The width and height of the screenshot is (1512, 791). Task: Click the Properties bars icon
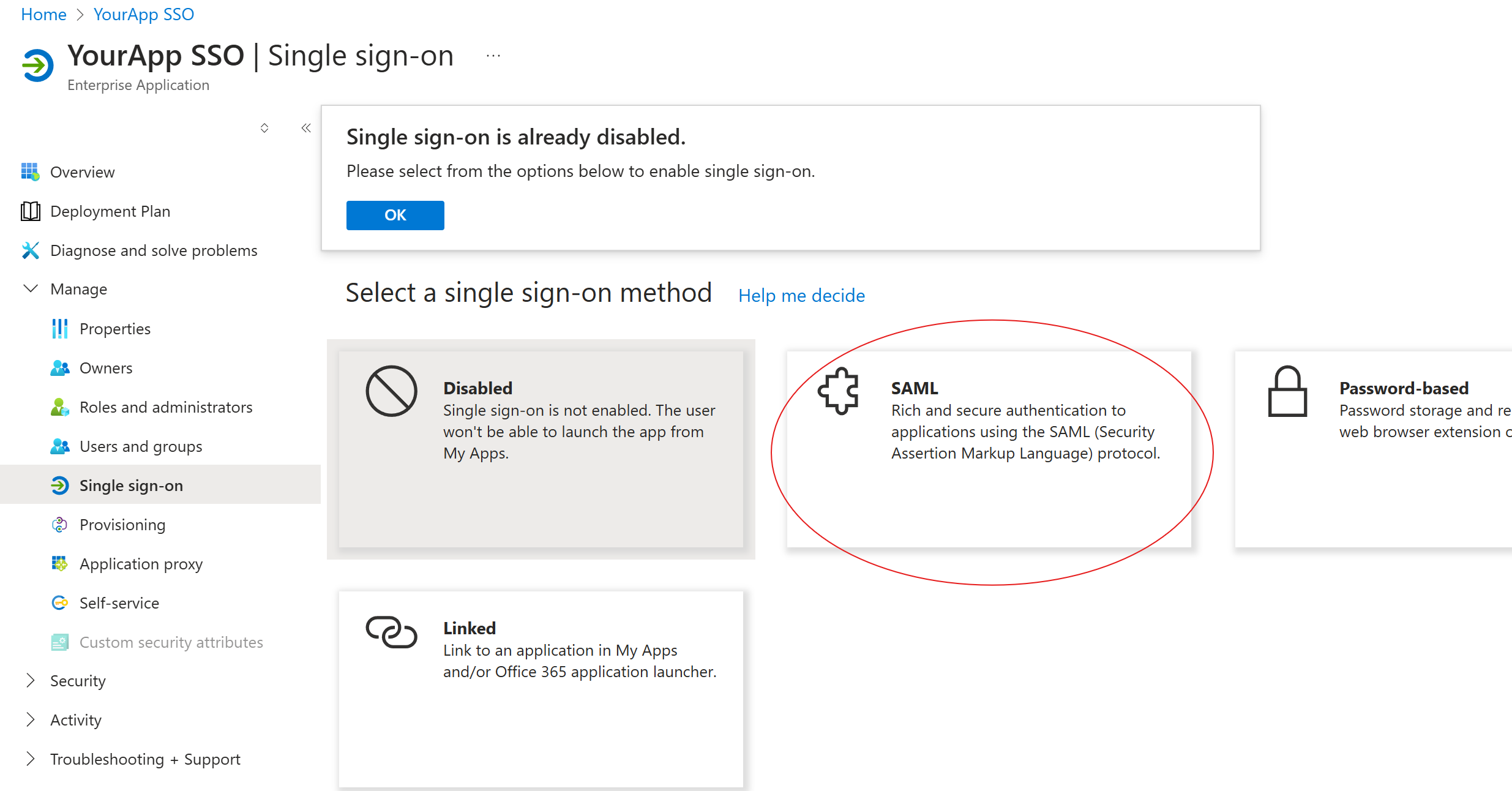pyautogui.click(x=59, y=329)
